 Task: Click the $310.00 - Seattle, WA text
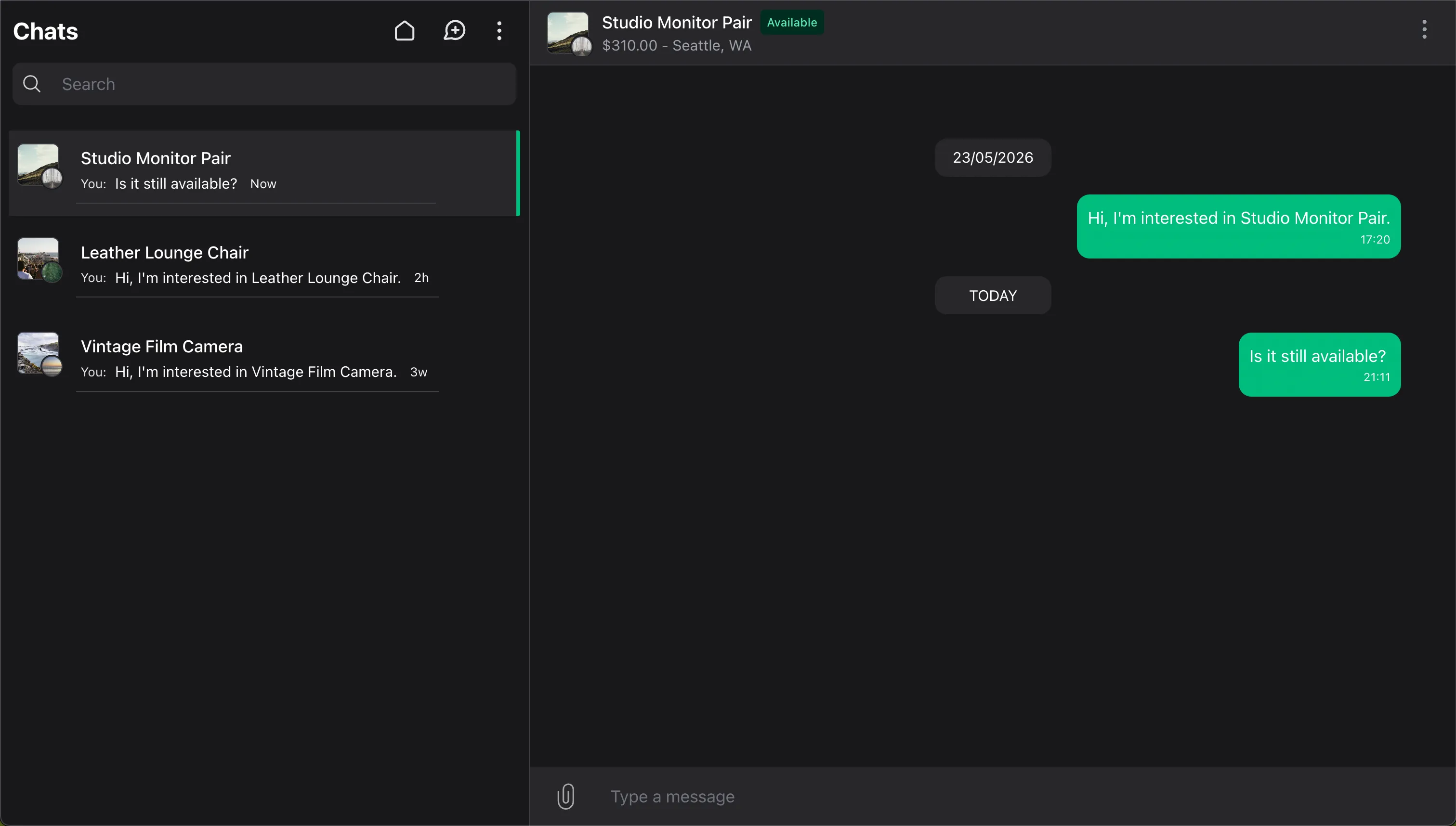(x=676, y=45)
